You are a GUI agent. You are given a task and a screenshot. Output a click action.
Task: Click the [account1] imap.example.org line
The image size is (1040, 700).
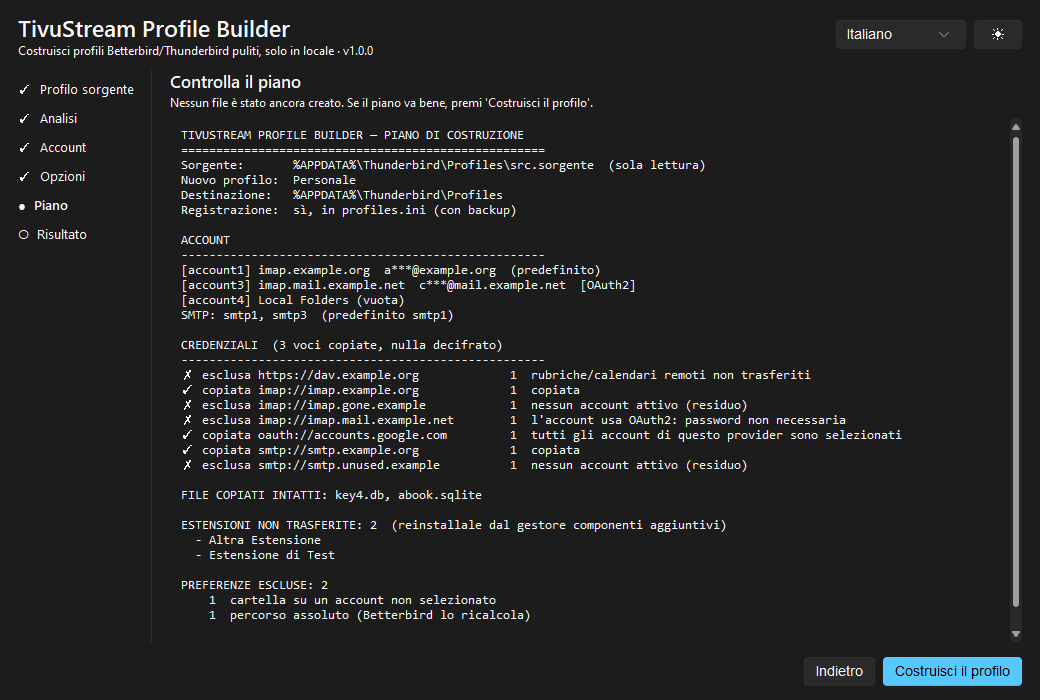tap(391, 270)
